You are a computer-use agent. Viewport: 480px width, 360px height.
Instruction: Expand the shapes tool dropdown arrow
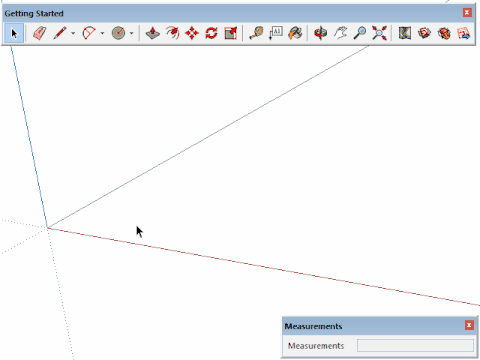pyautogui.click(x=132, y=33)
